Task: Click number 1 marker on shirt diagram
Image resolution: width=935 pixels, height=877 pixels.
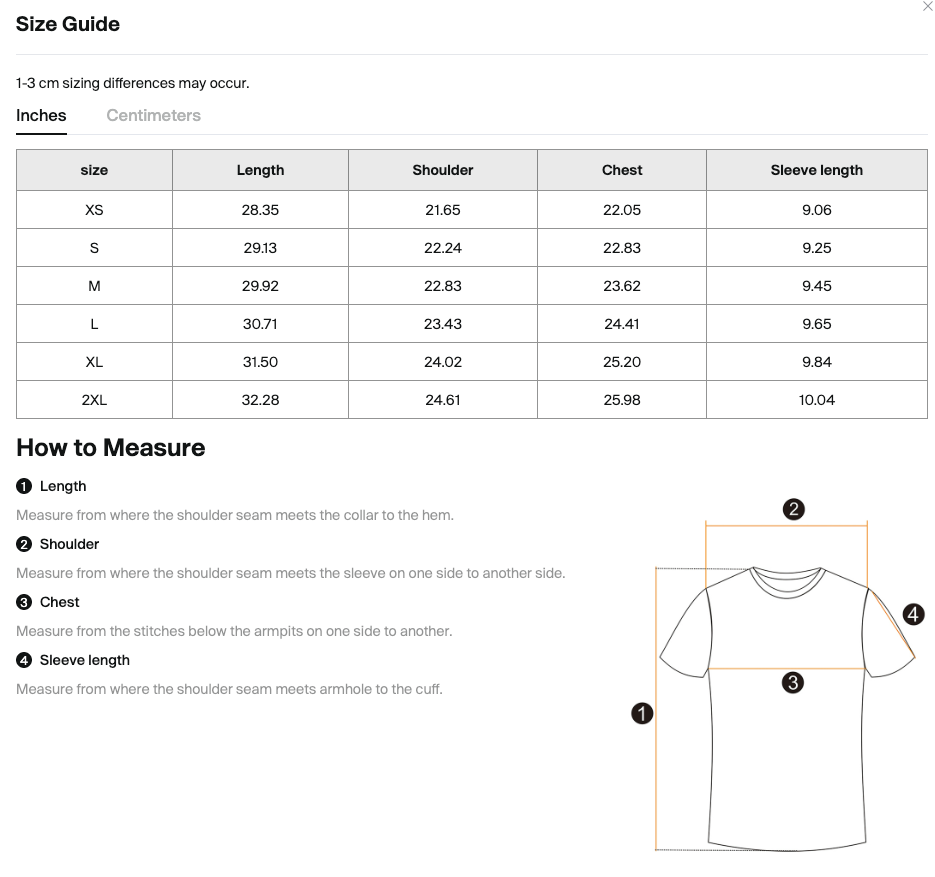Action: (643, 713)
